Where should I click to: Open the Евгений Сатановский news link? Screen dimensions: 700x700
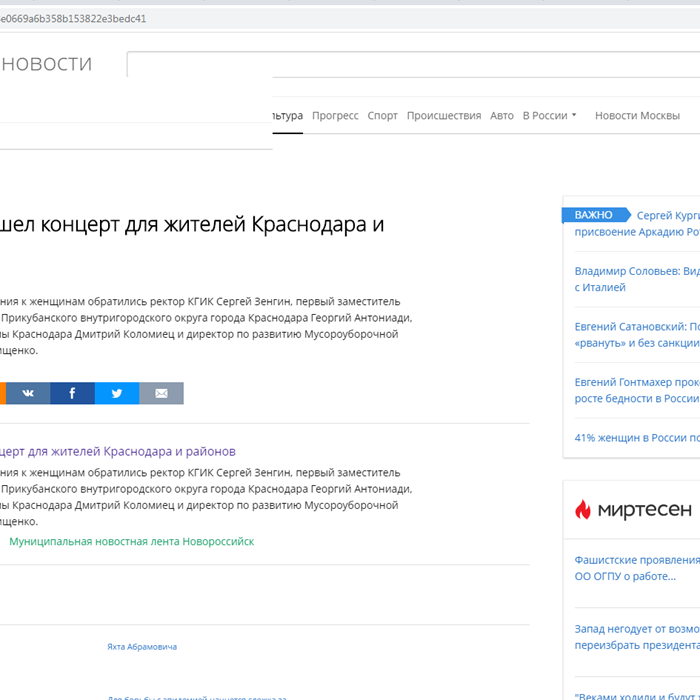[x=637, y=335]
